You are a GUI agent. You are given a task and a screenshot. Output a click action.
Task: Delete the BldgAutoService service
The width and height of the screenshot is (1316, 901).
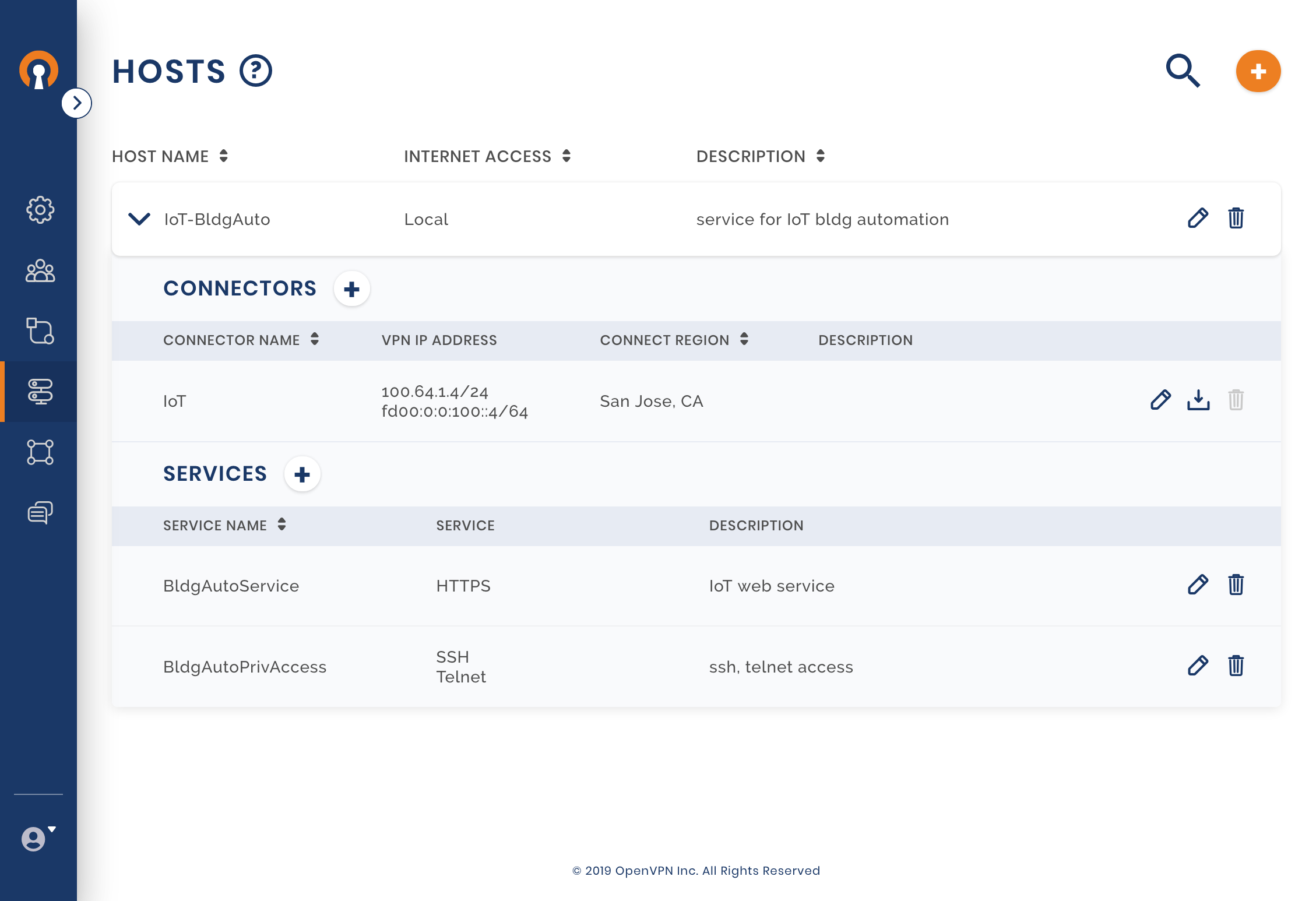click(1236, 585)
